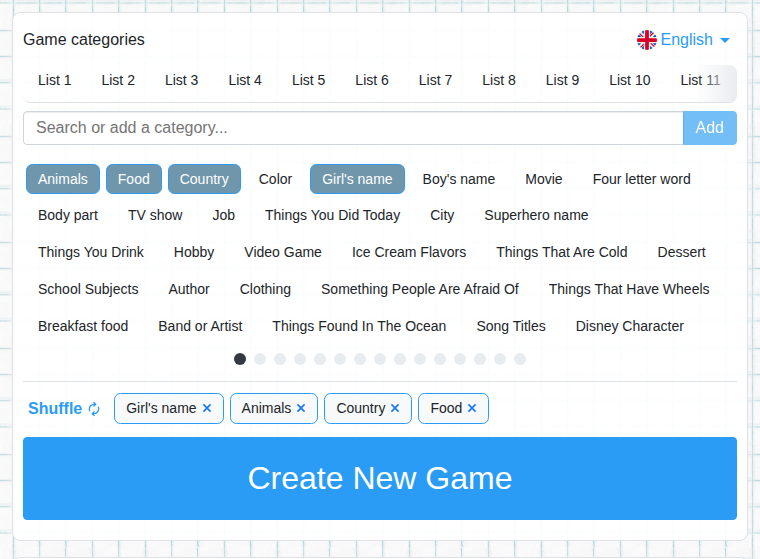This screenshot has width=760, height=559.
Task: Select the Hobby category
Action: (x=194, y=252)
